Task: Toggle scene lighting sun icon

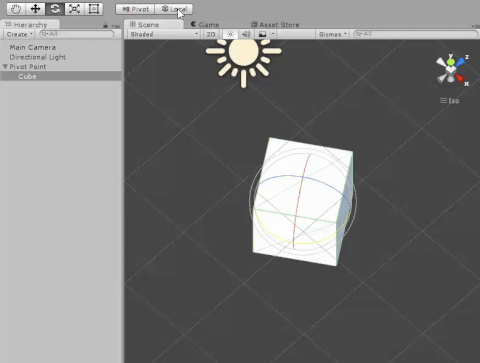Action: click(x=230, y=34)
